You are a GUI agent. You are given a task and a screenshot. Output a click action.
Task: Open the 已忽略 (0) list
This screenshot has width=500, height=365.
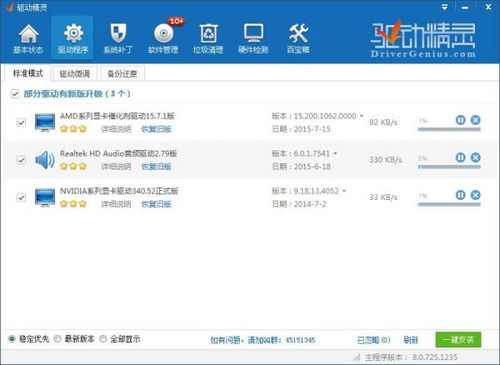tap(374, 340)
